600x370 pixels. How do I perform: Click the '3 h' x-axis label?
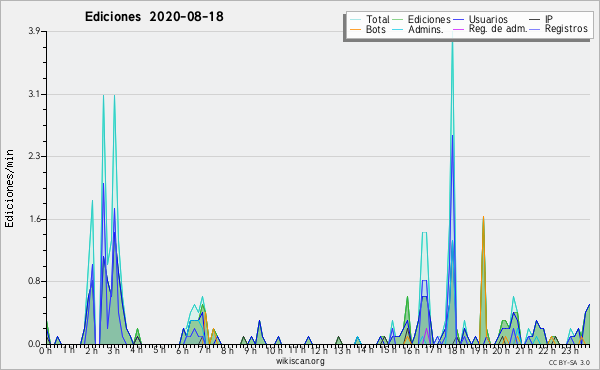click(x=114, y=351)
